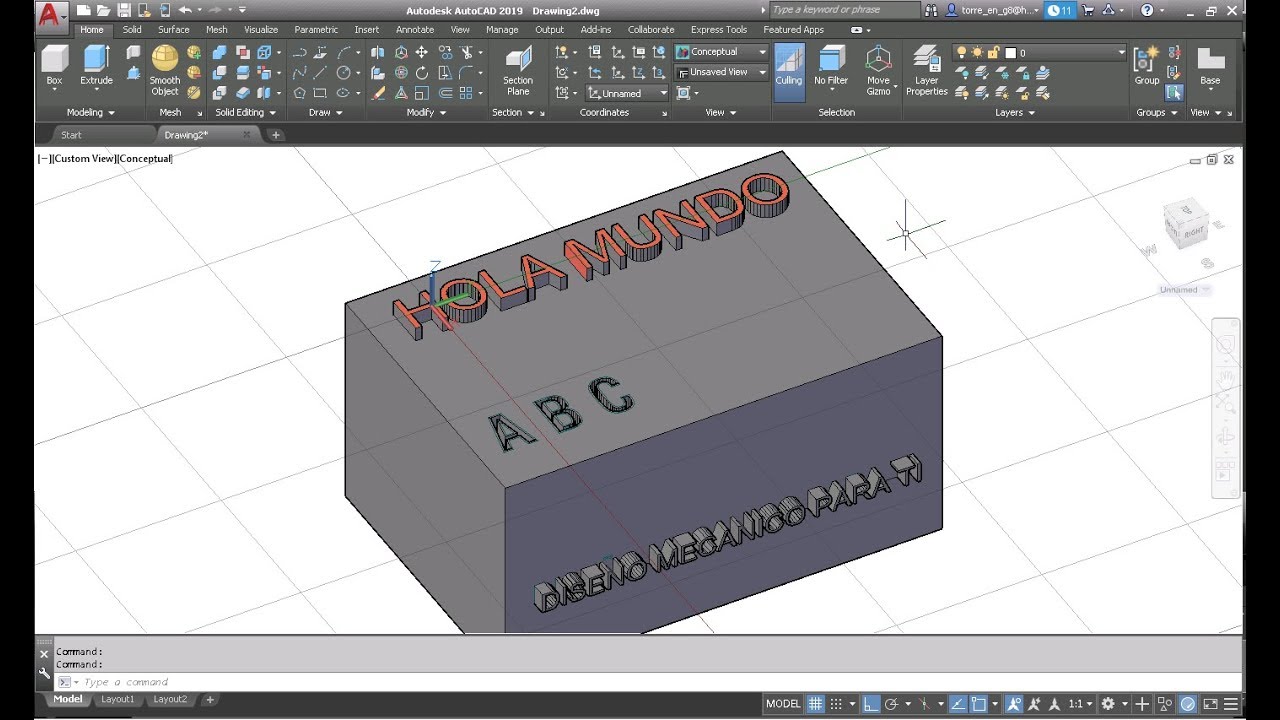
Task: Toggle the drawing grid display in status bar
Action: pos(816,704)
